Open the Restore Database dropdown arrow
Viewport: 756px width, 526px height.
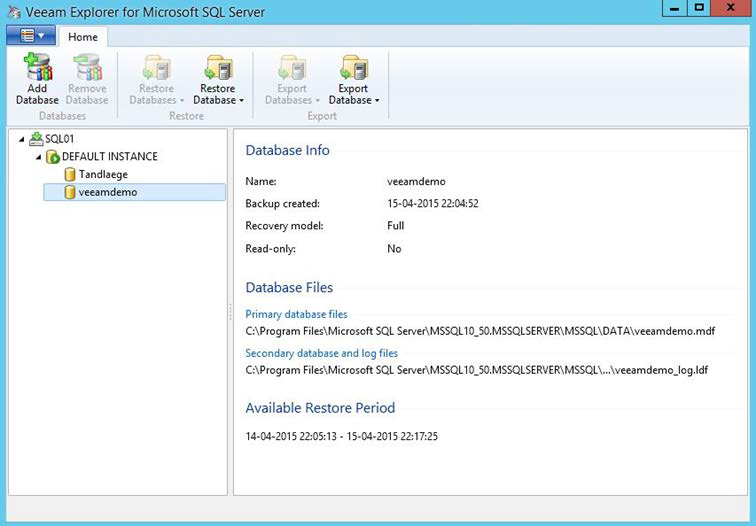point(241,101)
